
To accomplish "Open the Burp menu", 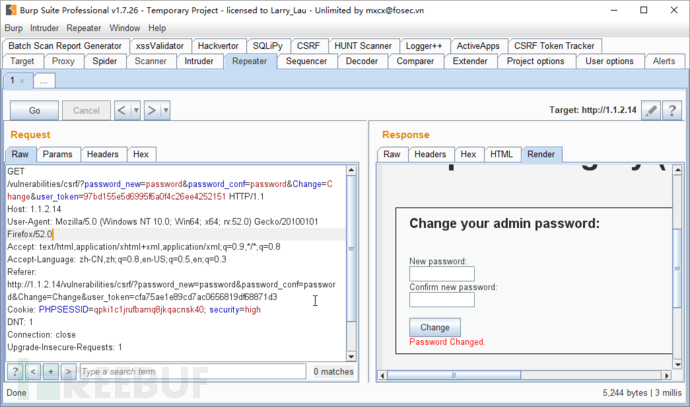I will pos(14,28).
